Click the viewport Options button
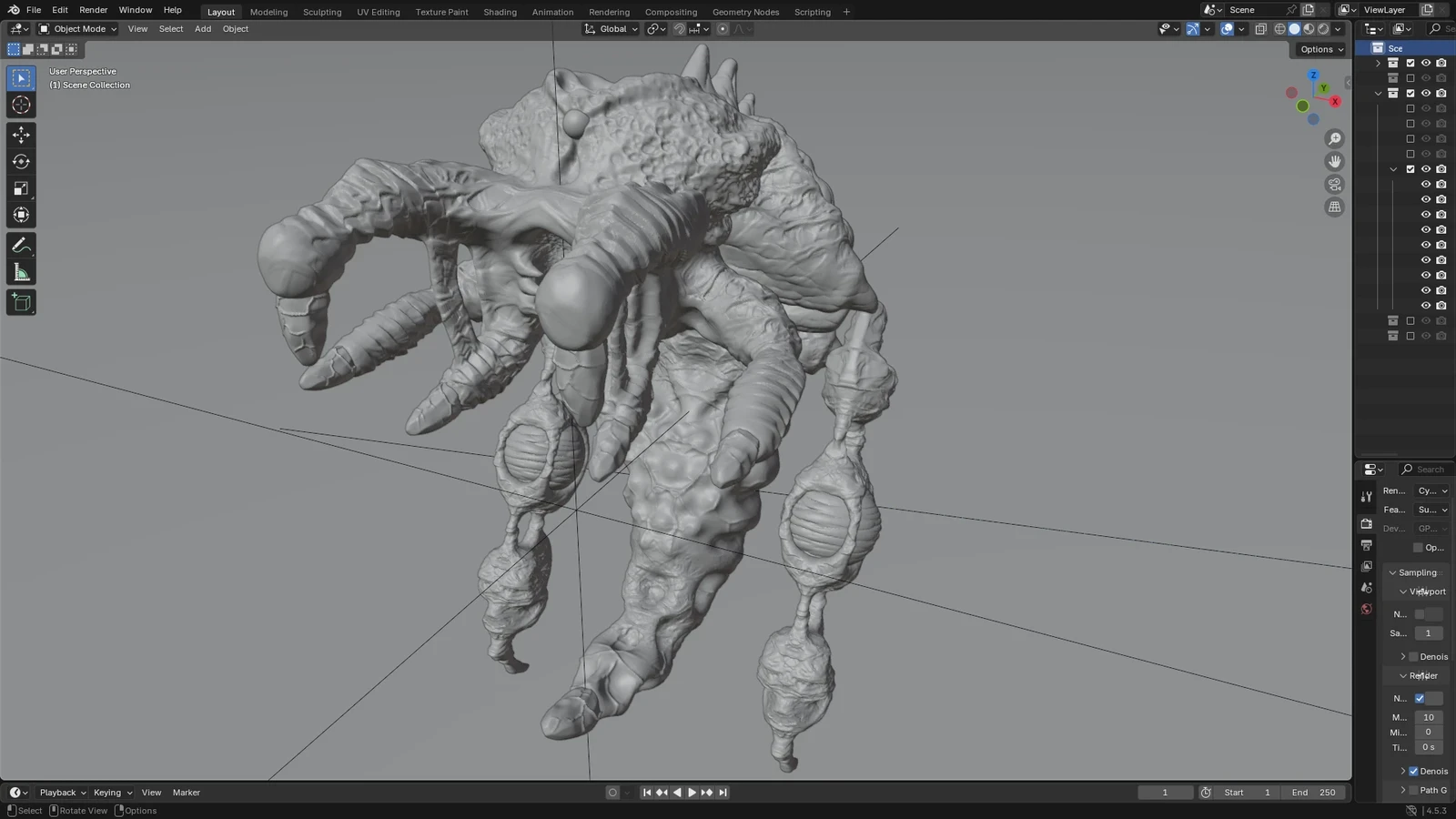 [x=1319, y=49]
